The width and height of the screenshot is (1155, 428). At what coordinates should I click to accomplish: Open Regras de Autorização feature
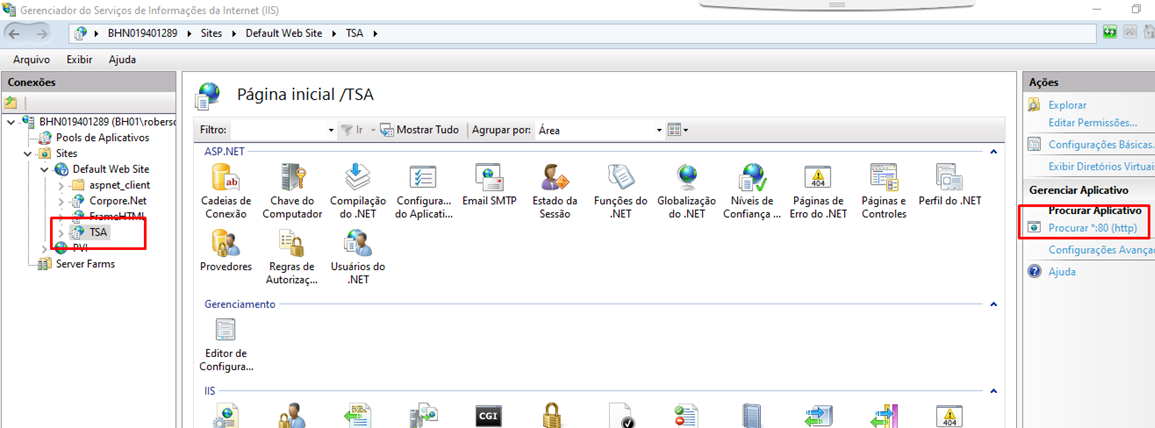point(292,257)
